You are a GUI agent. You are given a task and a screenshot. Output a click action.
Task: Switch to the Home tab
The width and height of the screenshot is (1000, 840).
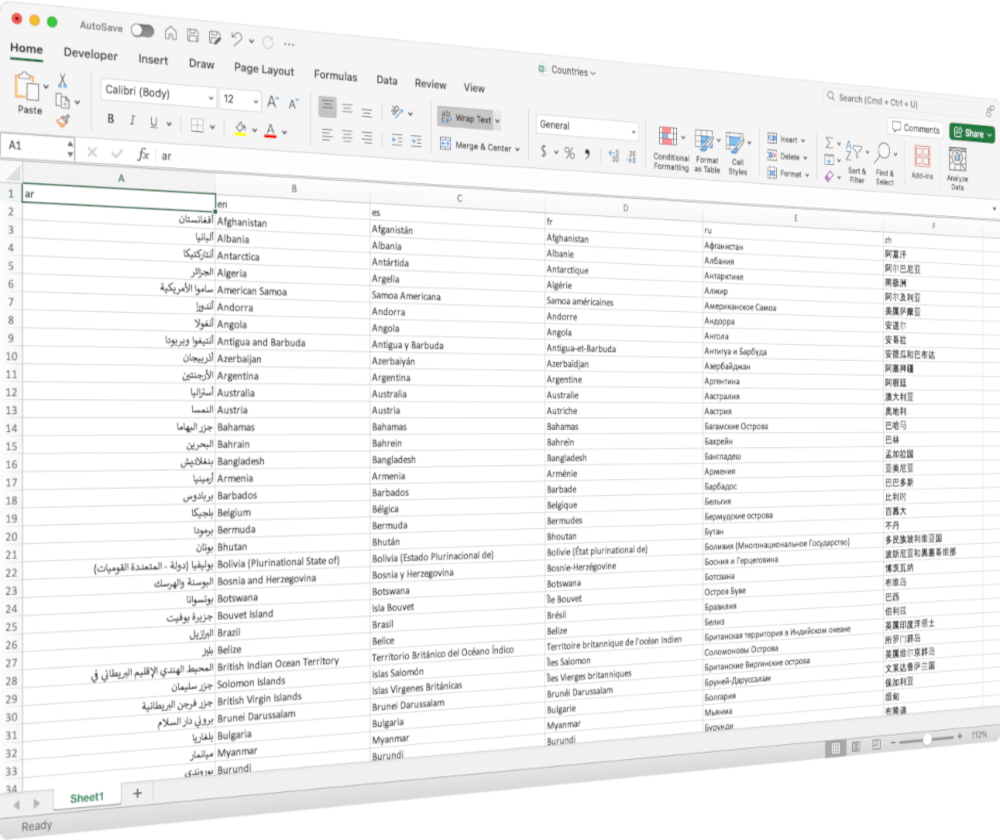(x=26, y=48)
